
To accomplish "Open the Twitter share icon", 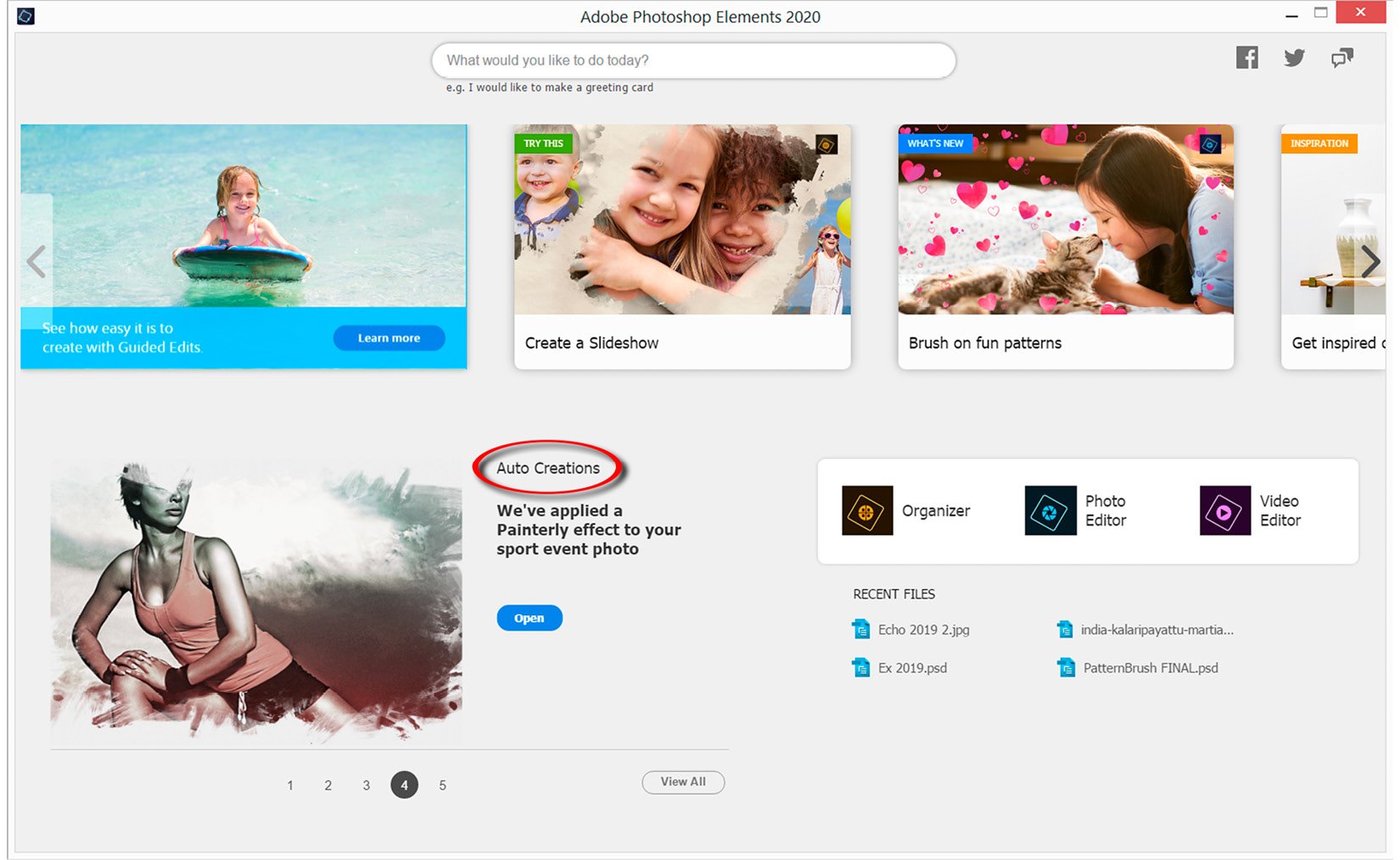I will pos(1294,58).
